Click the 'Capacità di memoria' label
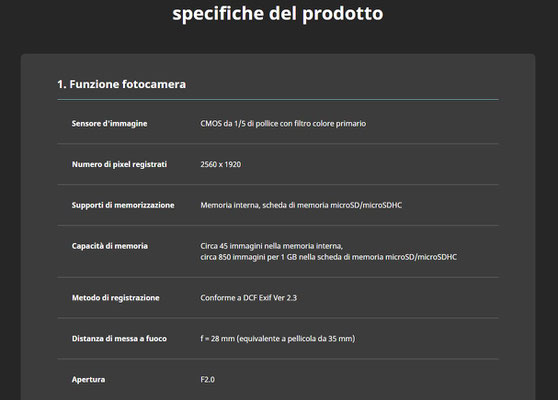The width and height of the screenshot is (558, 400). (110, 246)
